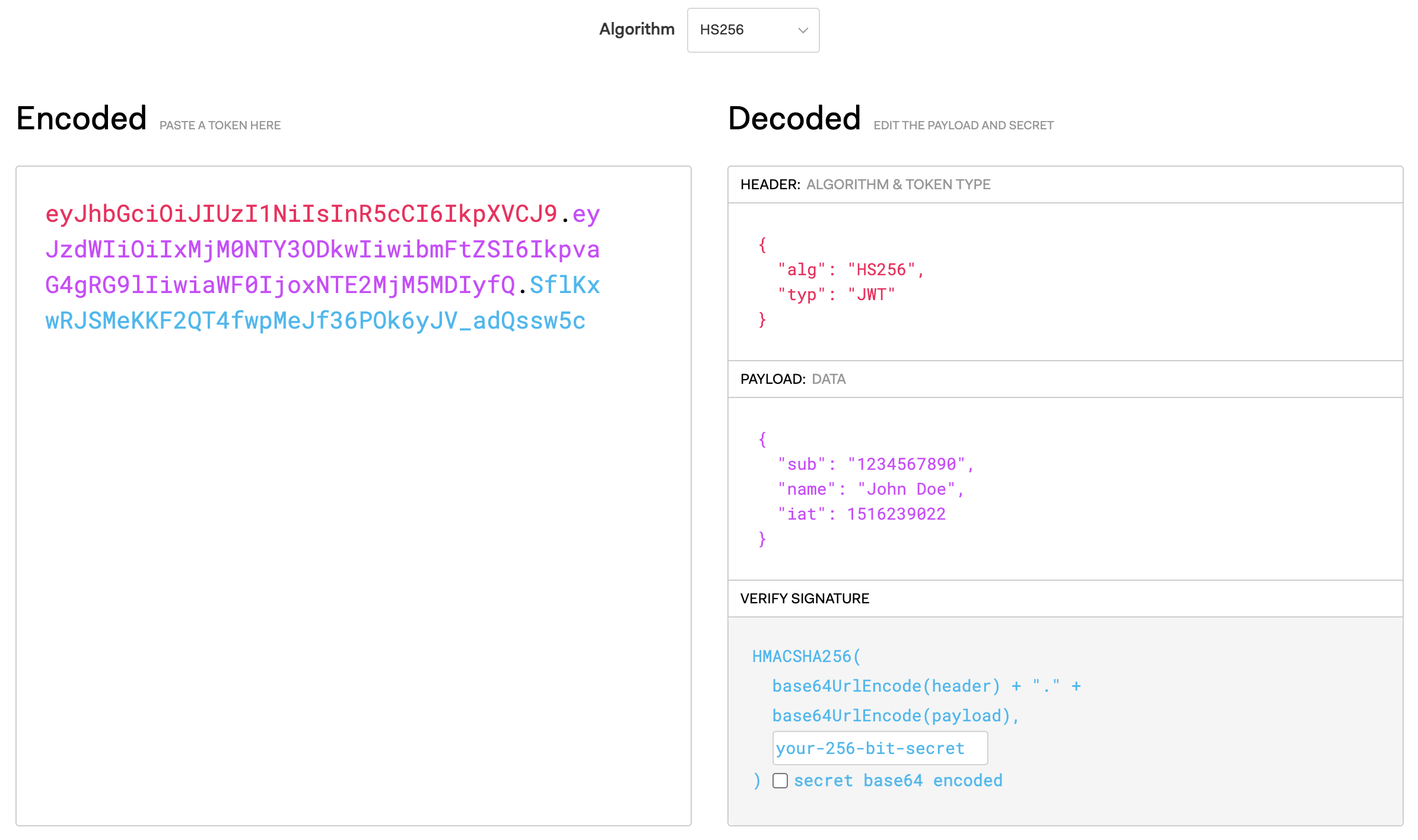Click the "alg": "HS256" header line
The width and height of the screenshot is (1418, 840).
click(x=851, y=270)
